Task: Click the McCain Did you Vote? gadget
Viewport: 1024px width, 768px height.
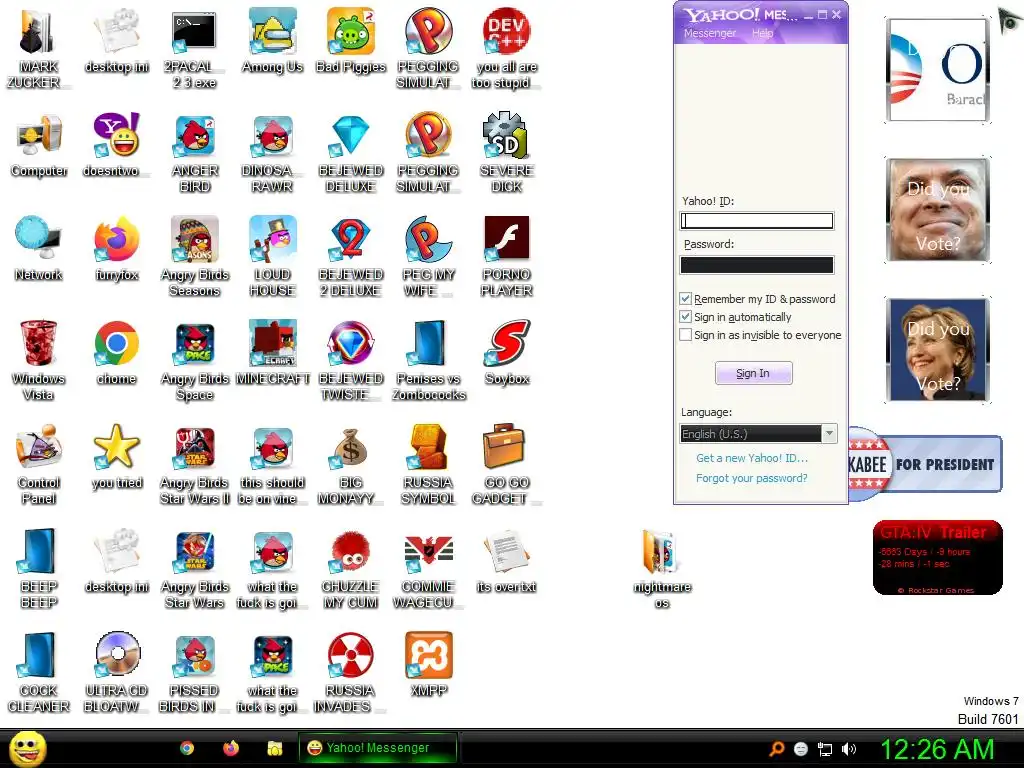Action: coord(937,210)
